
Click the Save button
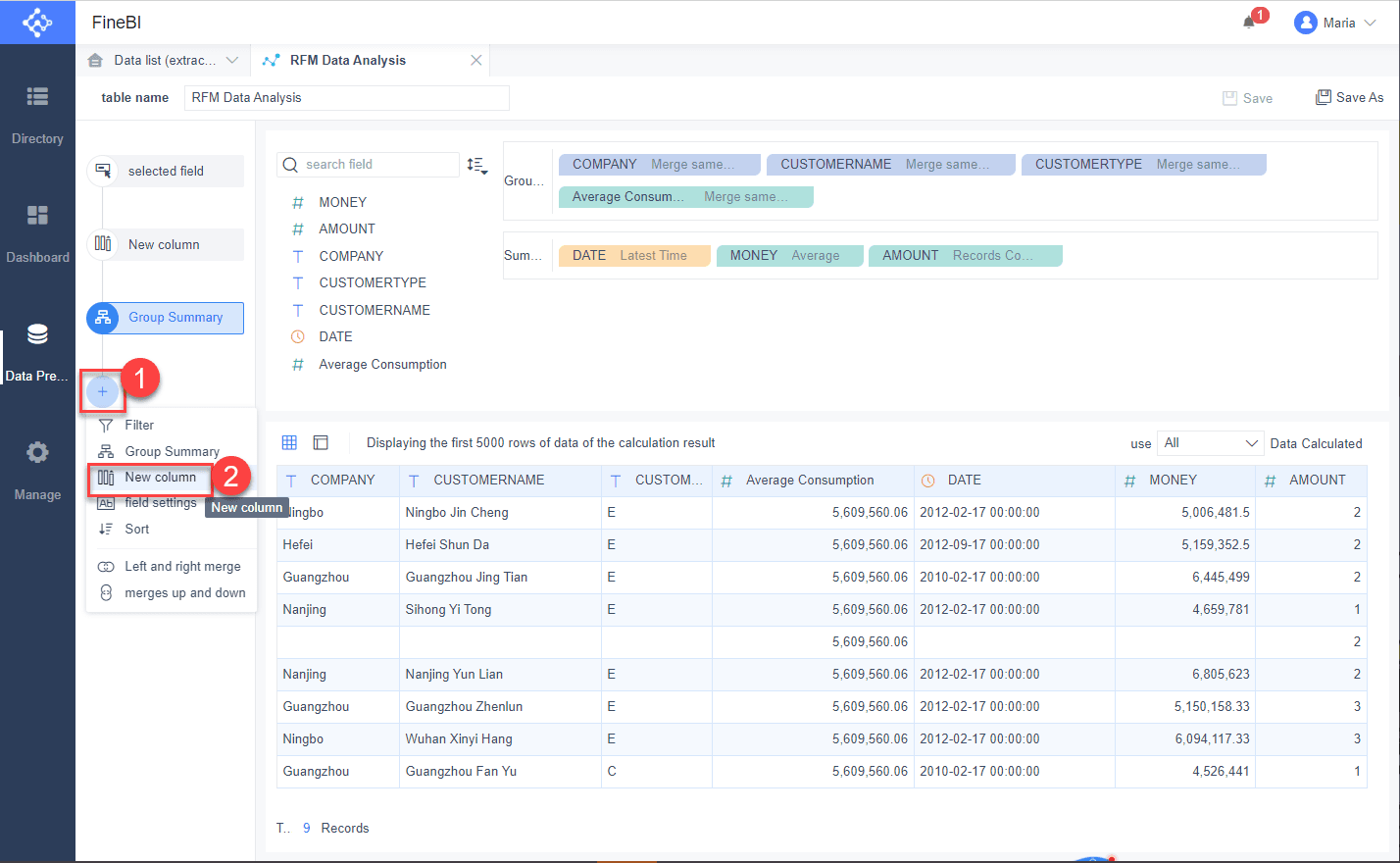point(1247,98)
